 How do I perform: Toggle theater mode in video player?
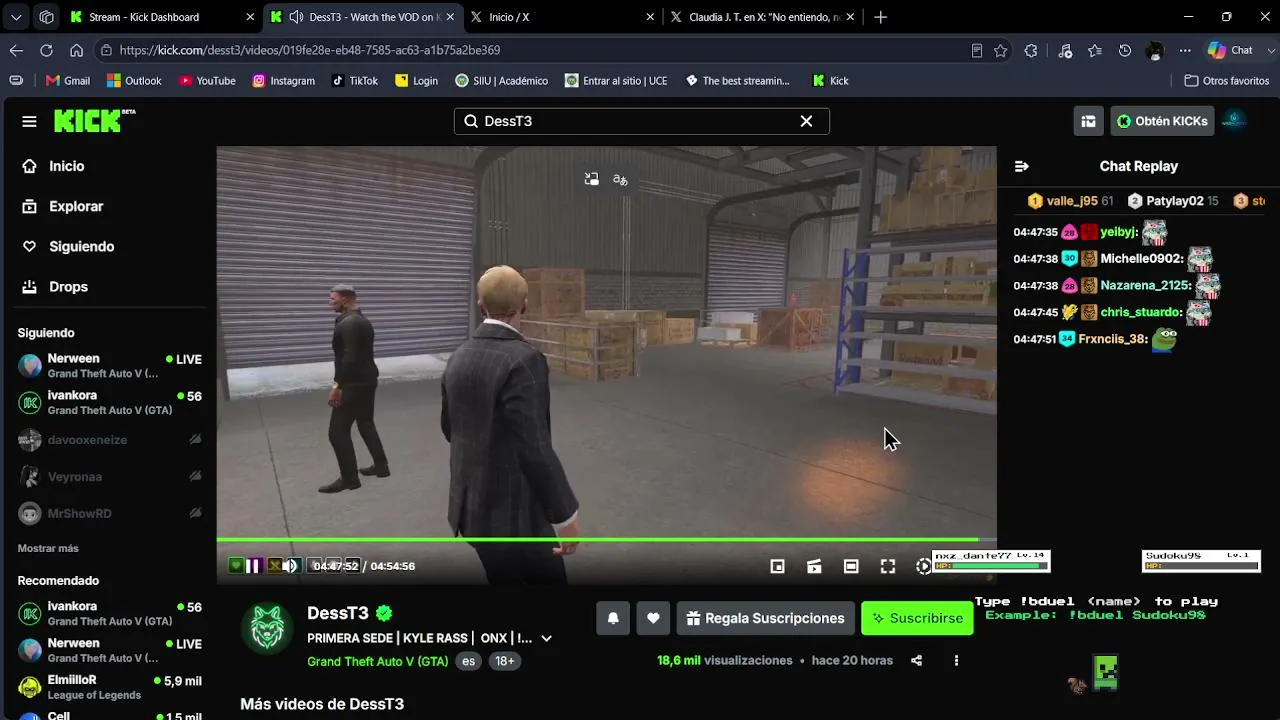pyautogui.click(x=851, y=566)
